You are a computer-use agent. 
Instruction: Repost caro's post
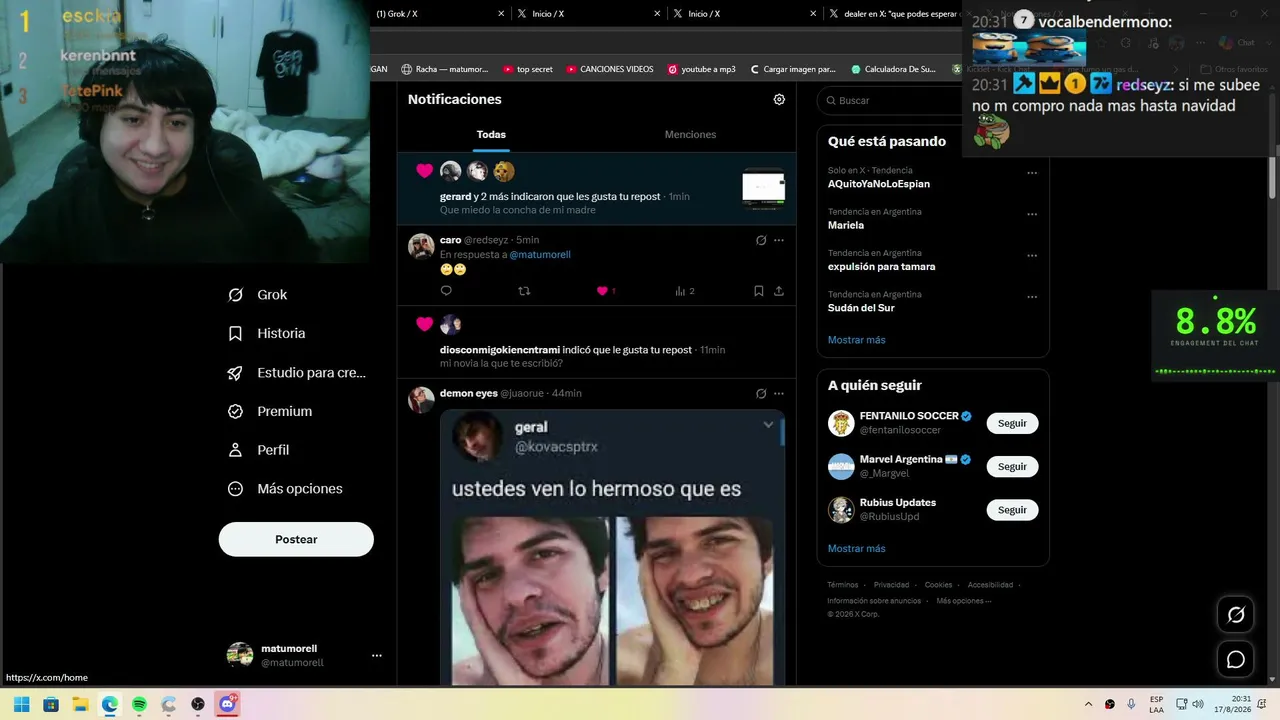(x=524, y=291)
